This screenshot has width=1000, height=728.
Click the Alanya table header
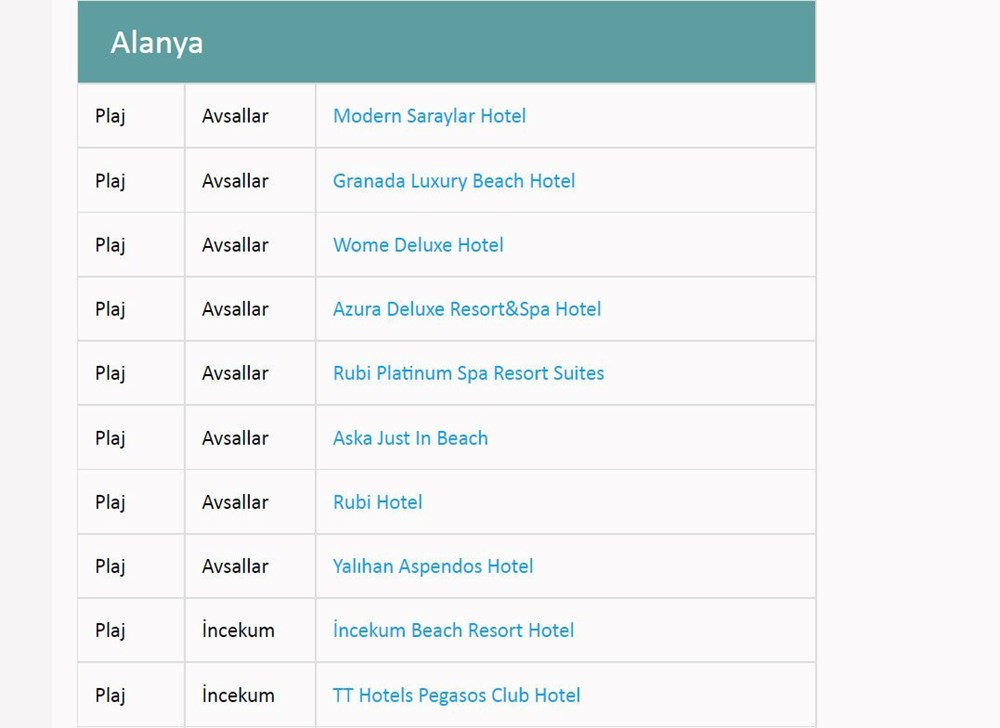tap(157, 43)
